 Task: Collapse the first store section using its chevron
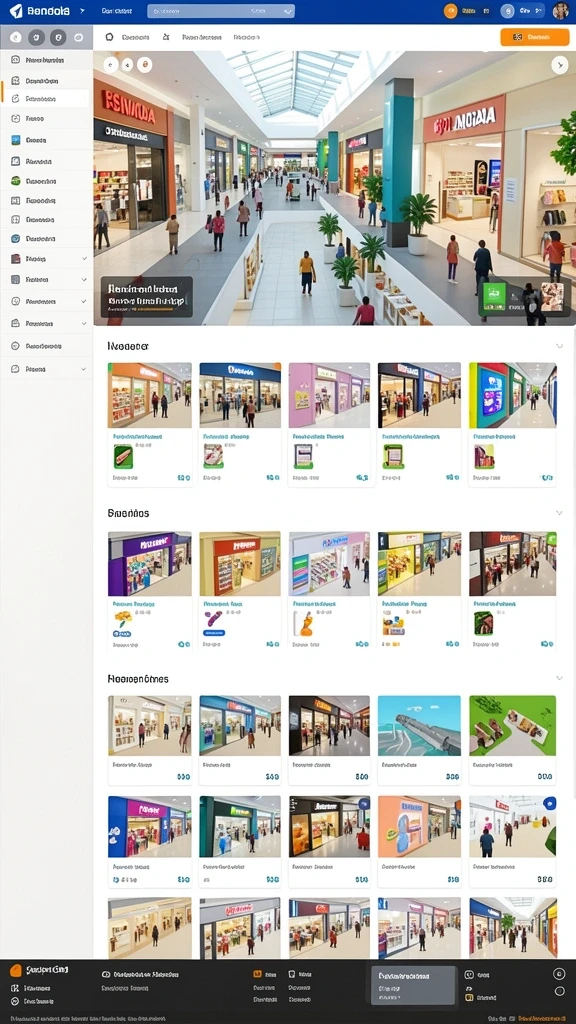(559, 345)
